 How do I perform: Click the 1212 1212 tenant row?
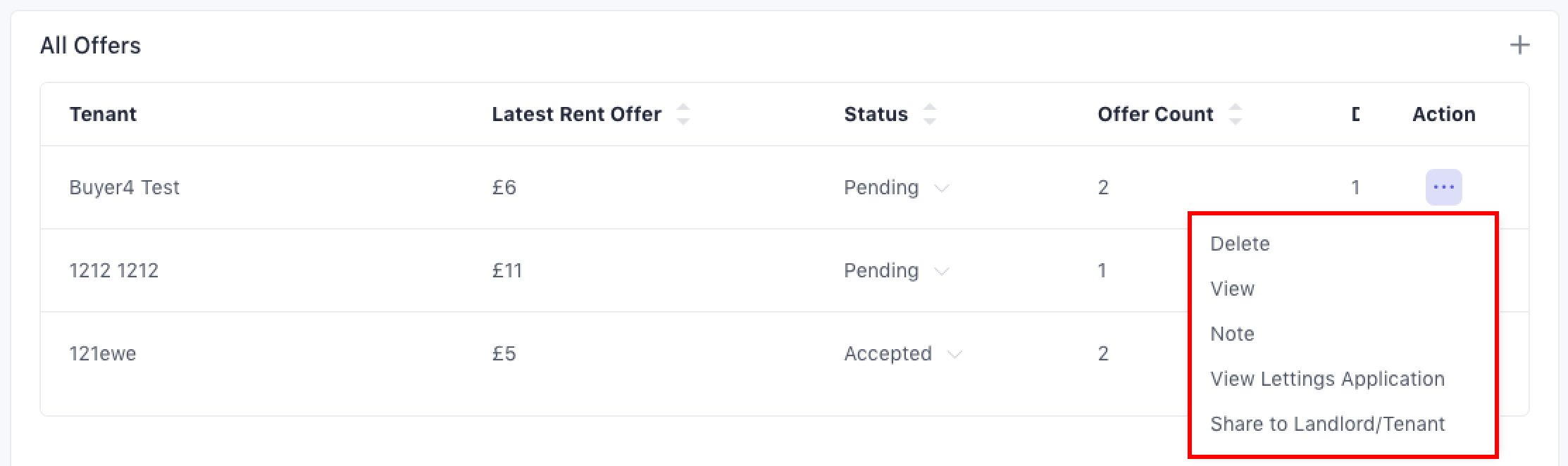point(113,270)
